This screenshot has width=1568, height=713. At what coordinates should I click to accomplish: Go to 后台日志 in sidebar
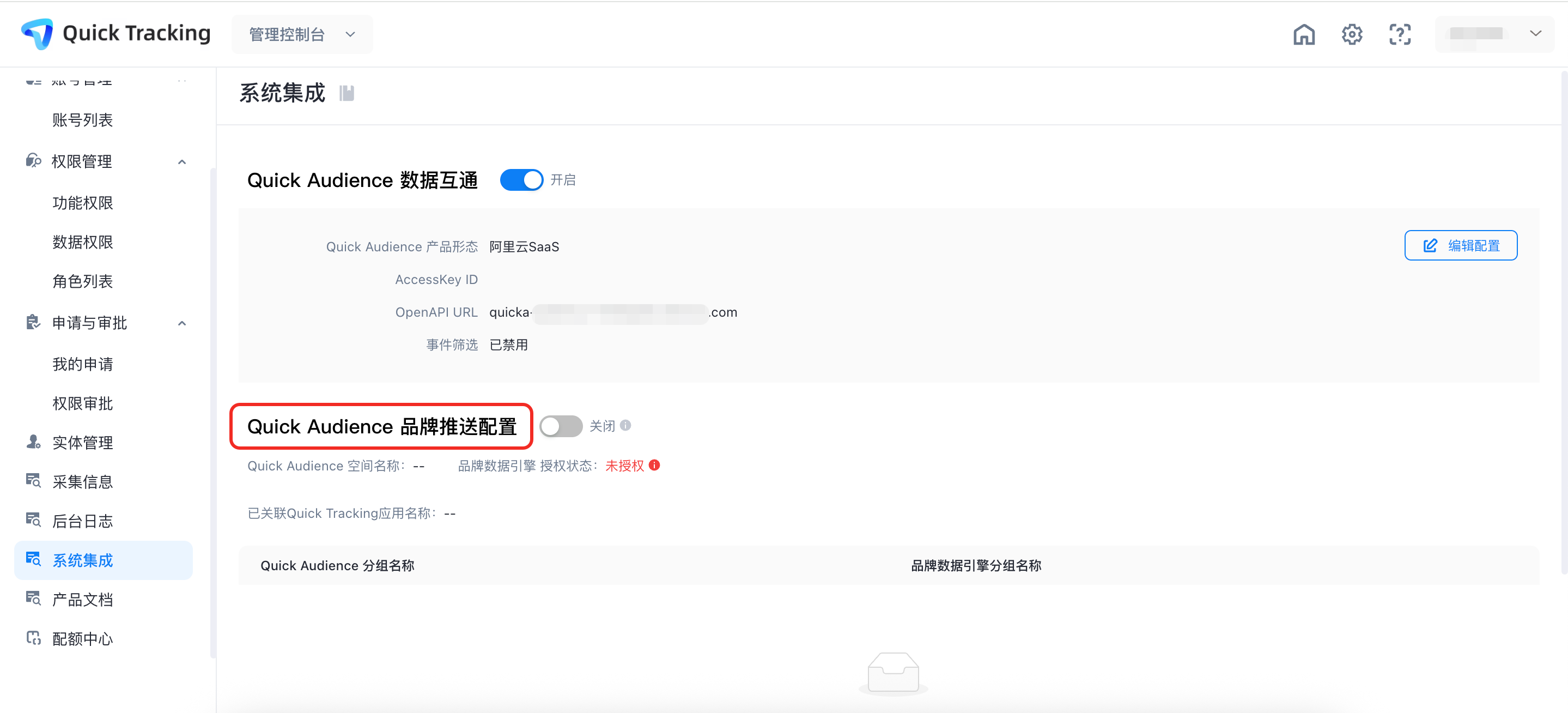click(83, 521)
